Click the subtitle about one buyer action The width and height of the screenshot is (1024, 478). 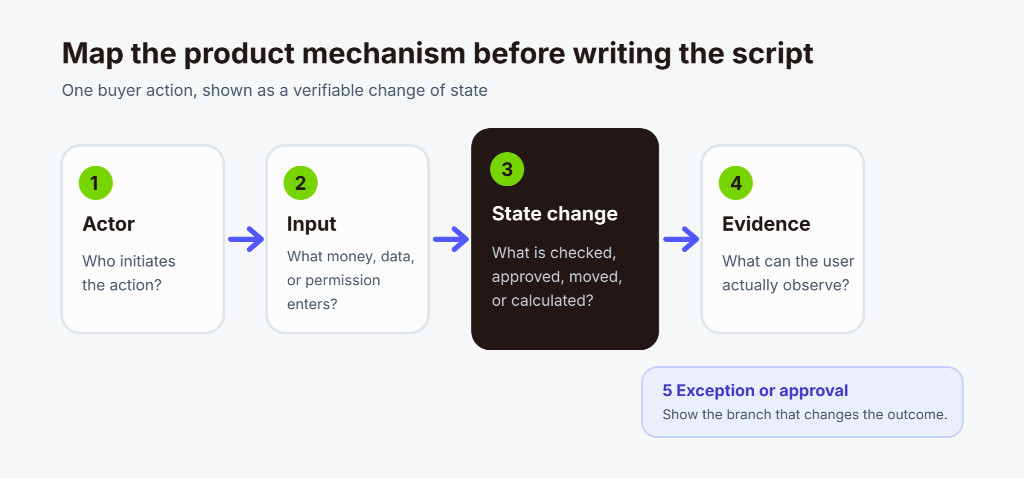point(274,90)
